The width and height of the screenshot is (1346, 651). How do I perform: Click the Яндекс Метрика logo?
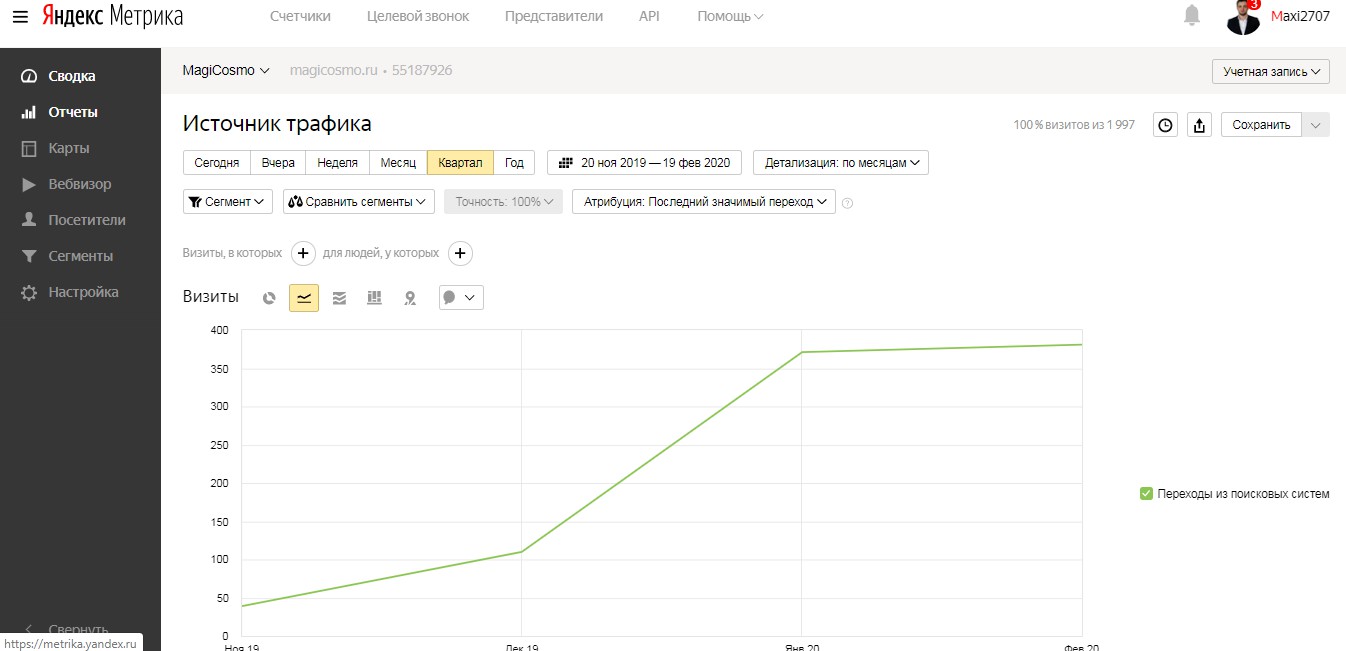(x=112, y=16)
